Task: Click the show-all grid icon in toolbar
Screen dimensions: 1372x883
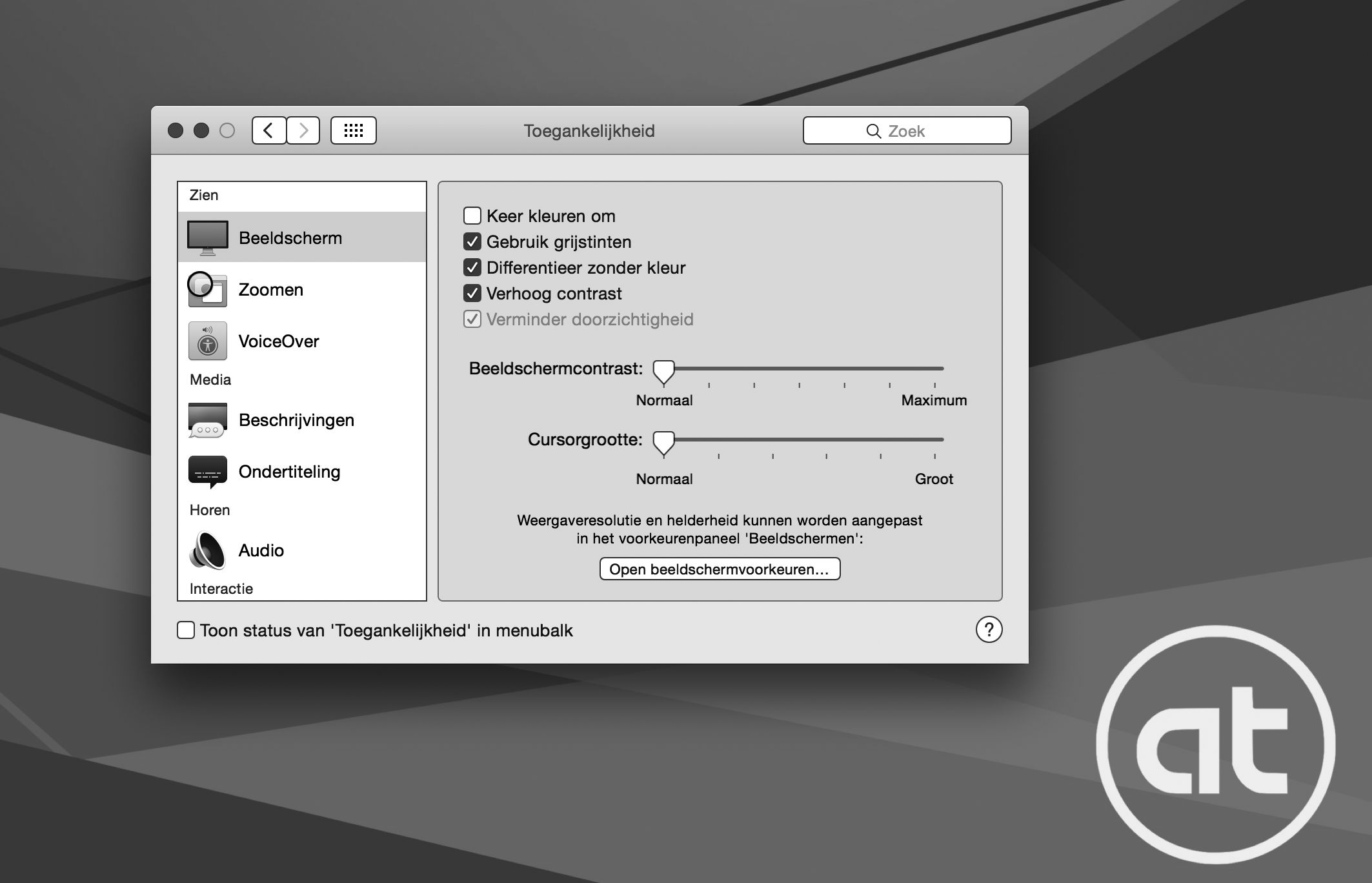Action: tap(353, 131)
